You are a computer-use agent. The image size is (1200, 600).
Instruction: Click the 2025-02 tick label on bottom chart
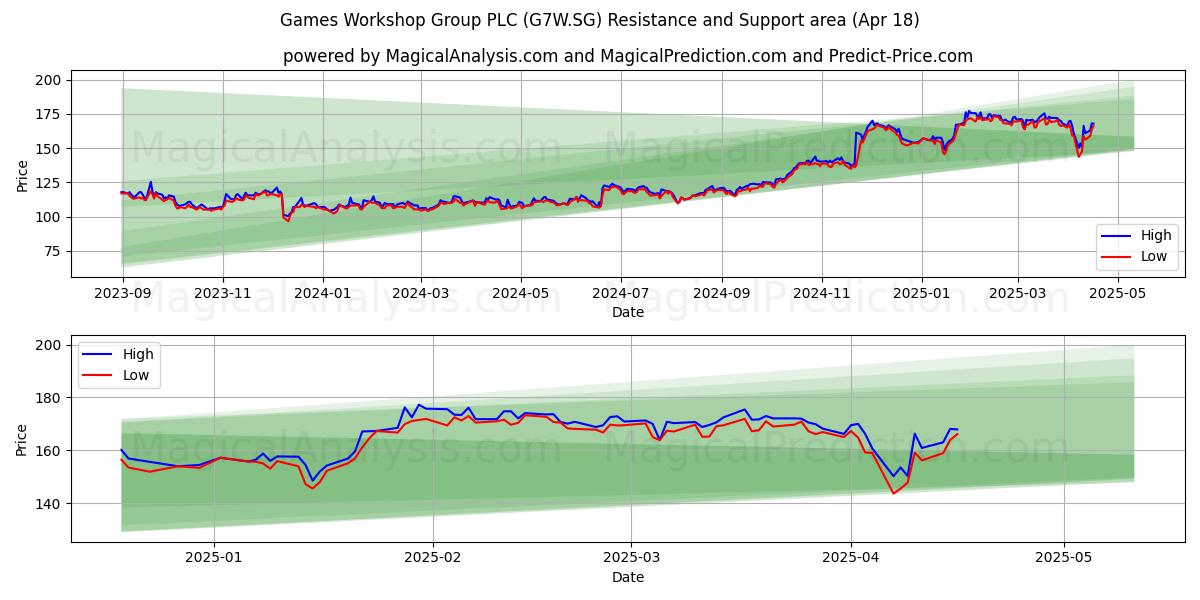(434, 558)
